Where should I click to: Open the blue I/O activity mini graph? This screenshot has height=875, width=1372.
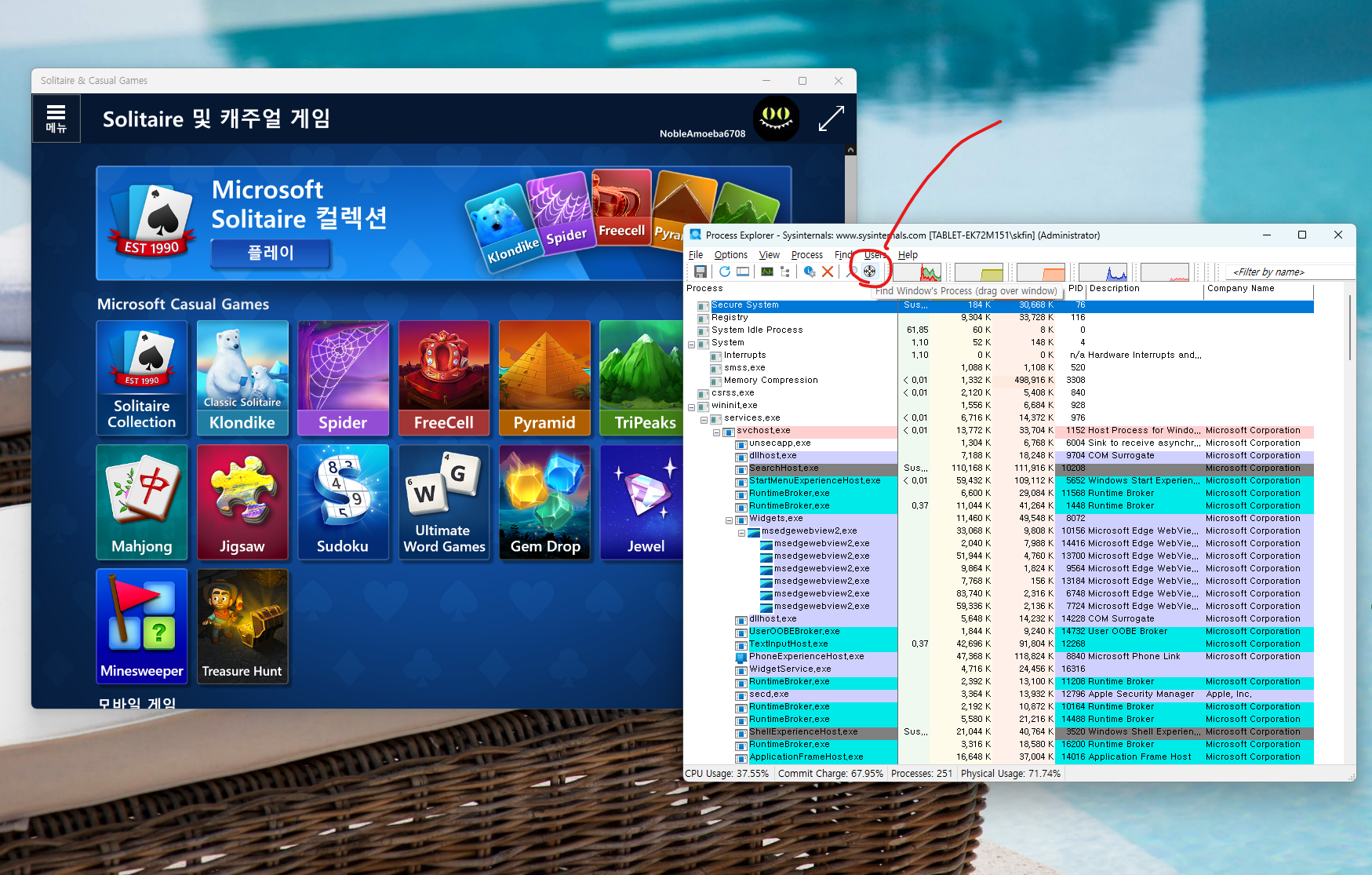tap(1103, 272)
